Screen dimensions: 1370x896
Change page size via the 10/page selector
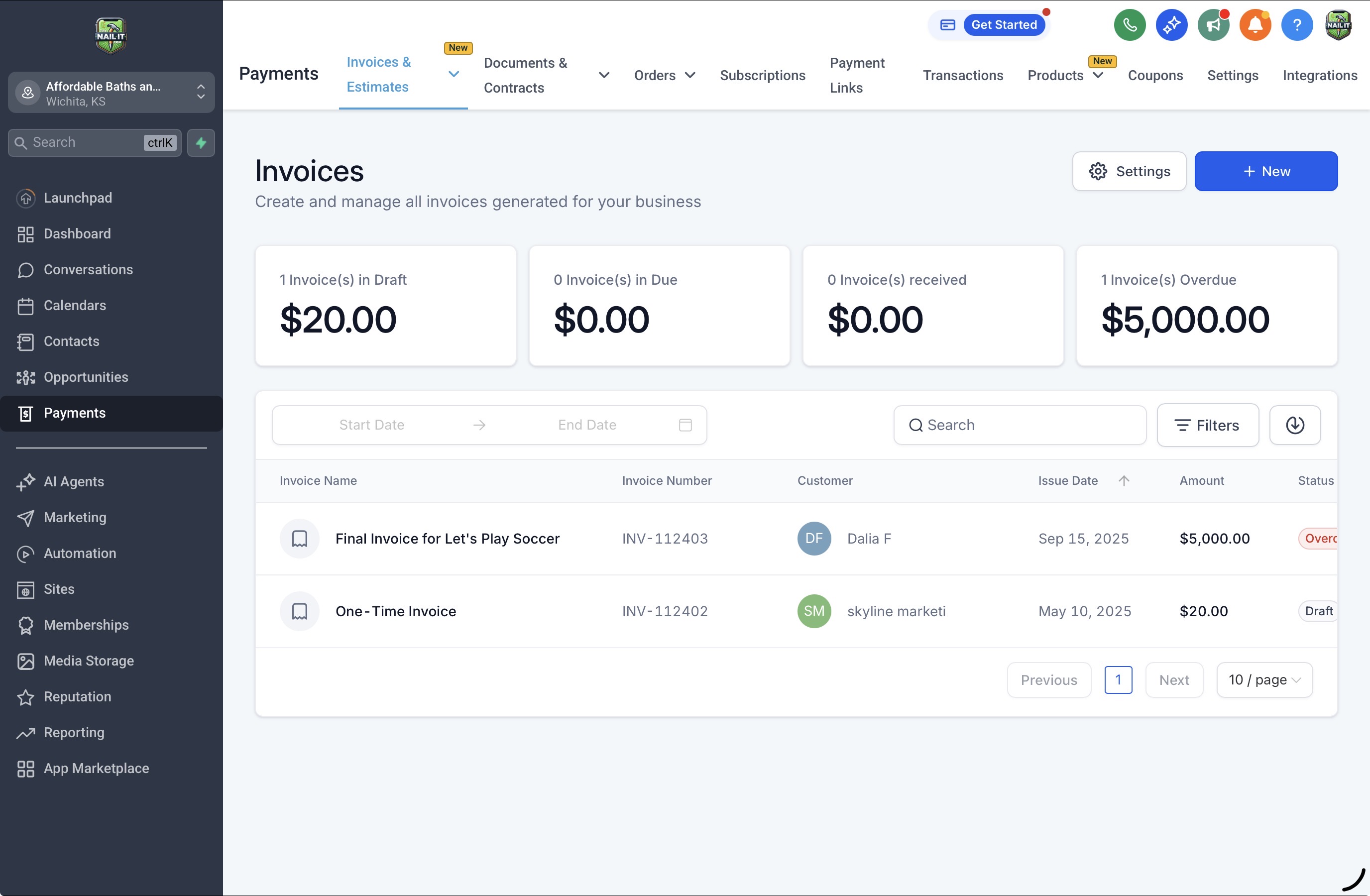(x=1264, y=679)
